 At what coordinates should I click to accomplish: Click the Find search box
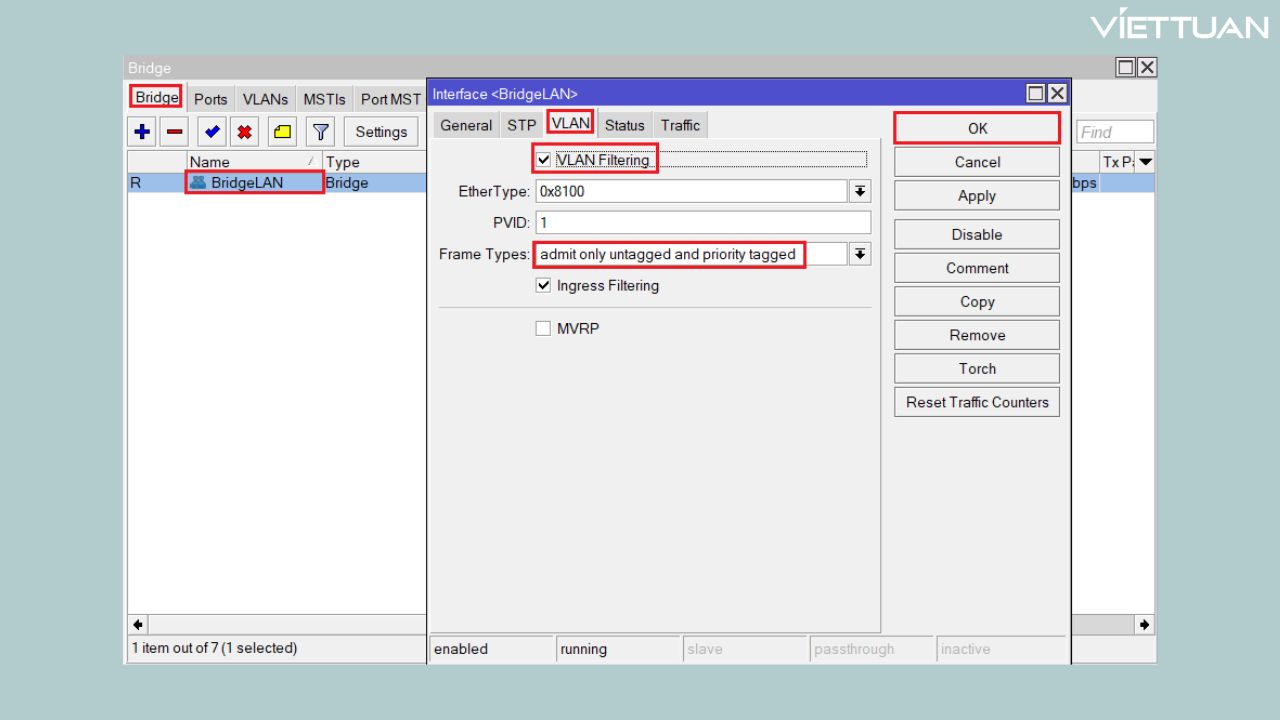pyautogui.click(x=1114, y=132)
